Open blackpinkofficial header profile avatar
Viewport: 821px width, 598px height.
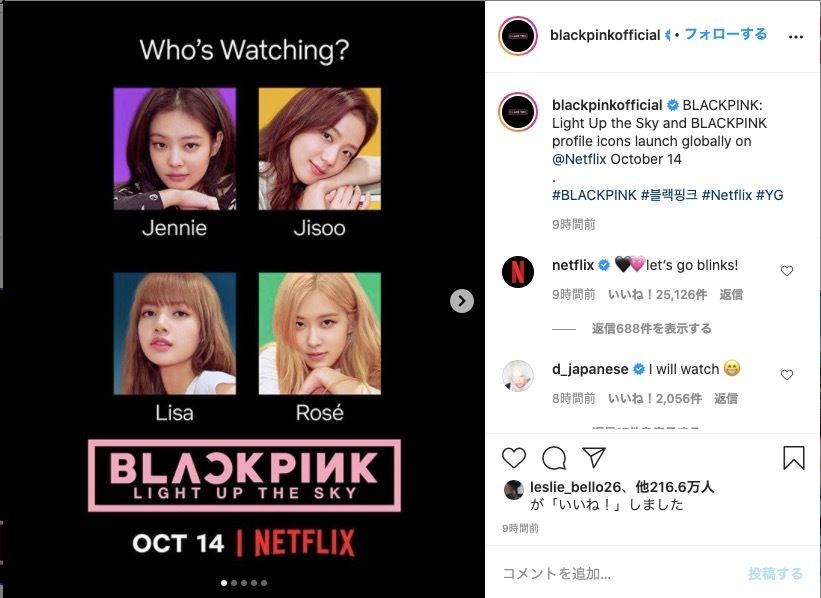click(518, 36)
